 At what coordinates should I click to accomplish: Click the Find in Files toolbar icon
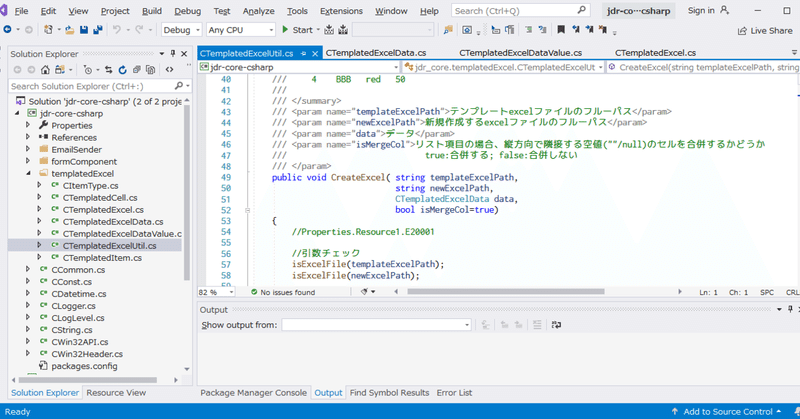click(x=448, y=30)
